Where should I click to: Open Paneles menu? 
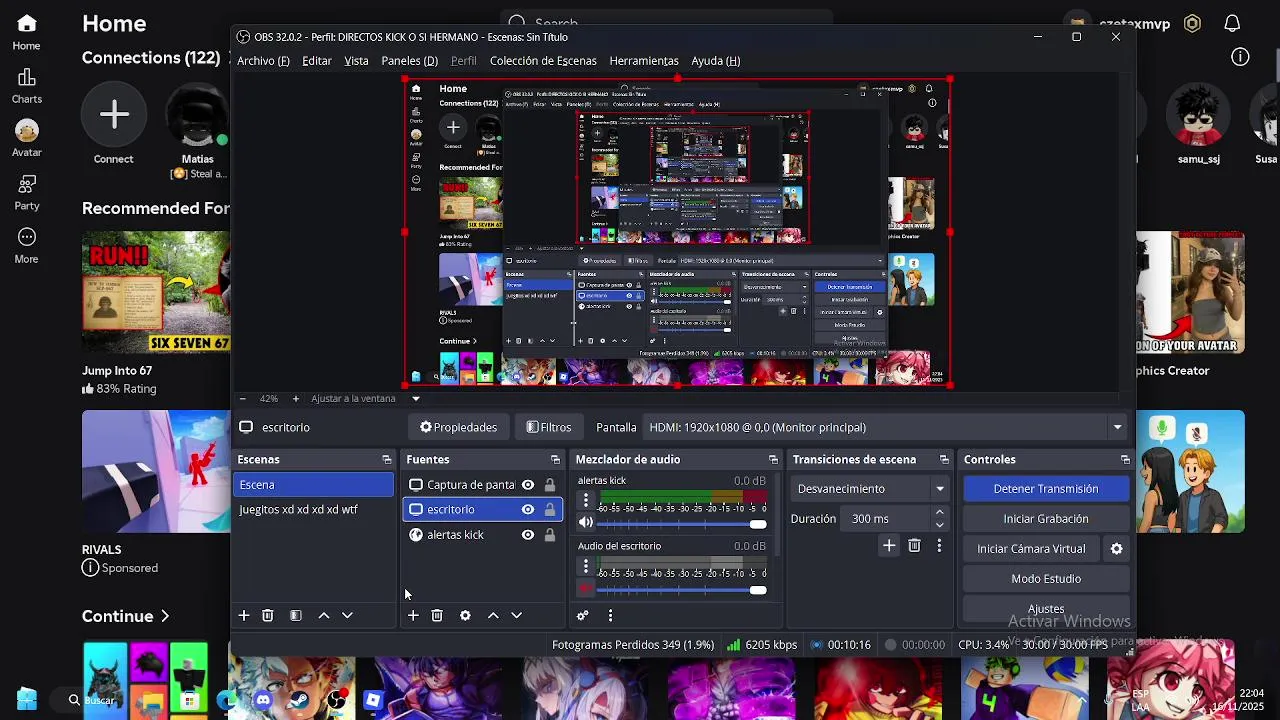click(410, 61)
